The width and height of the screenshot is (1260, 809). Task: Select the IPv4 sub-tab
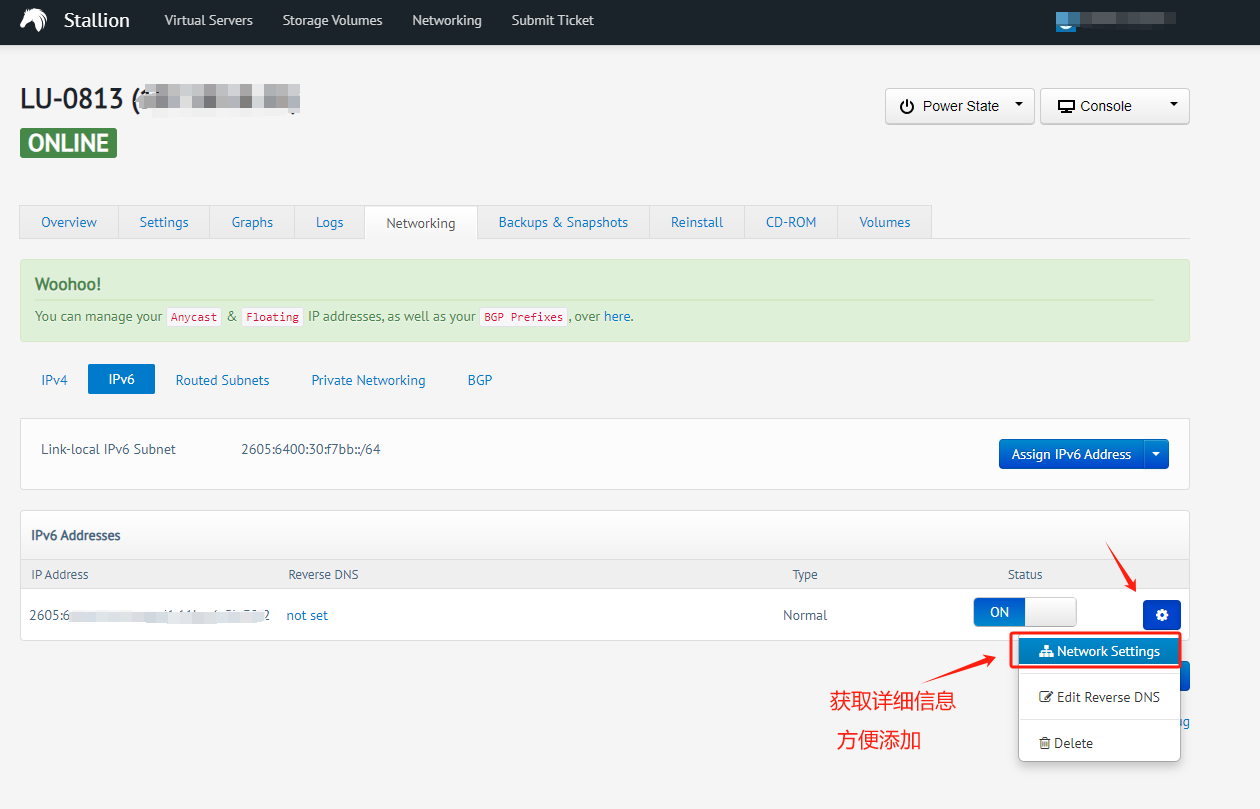click(54, 380)
